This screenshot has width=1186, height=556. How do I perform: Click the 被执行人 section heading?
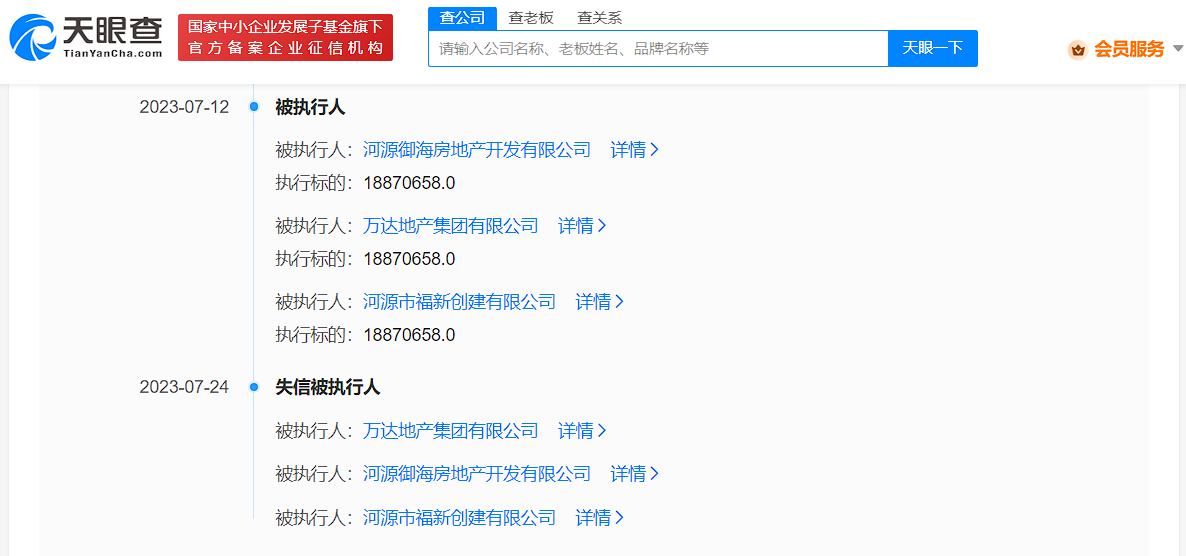[x=310, y=107]
